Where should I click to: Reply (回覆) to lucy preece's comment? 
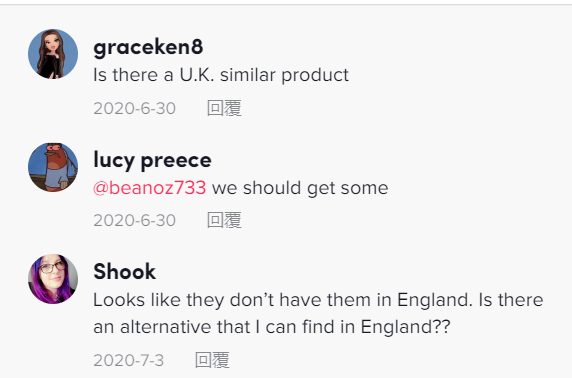pyautogui.click(x=224, y=220)
